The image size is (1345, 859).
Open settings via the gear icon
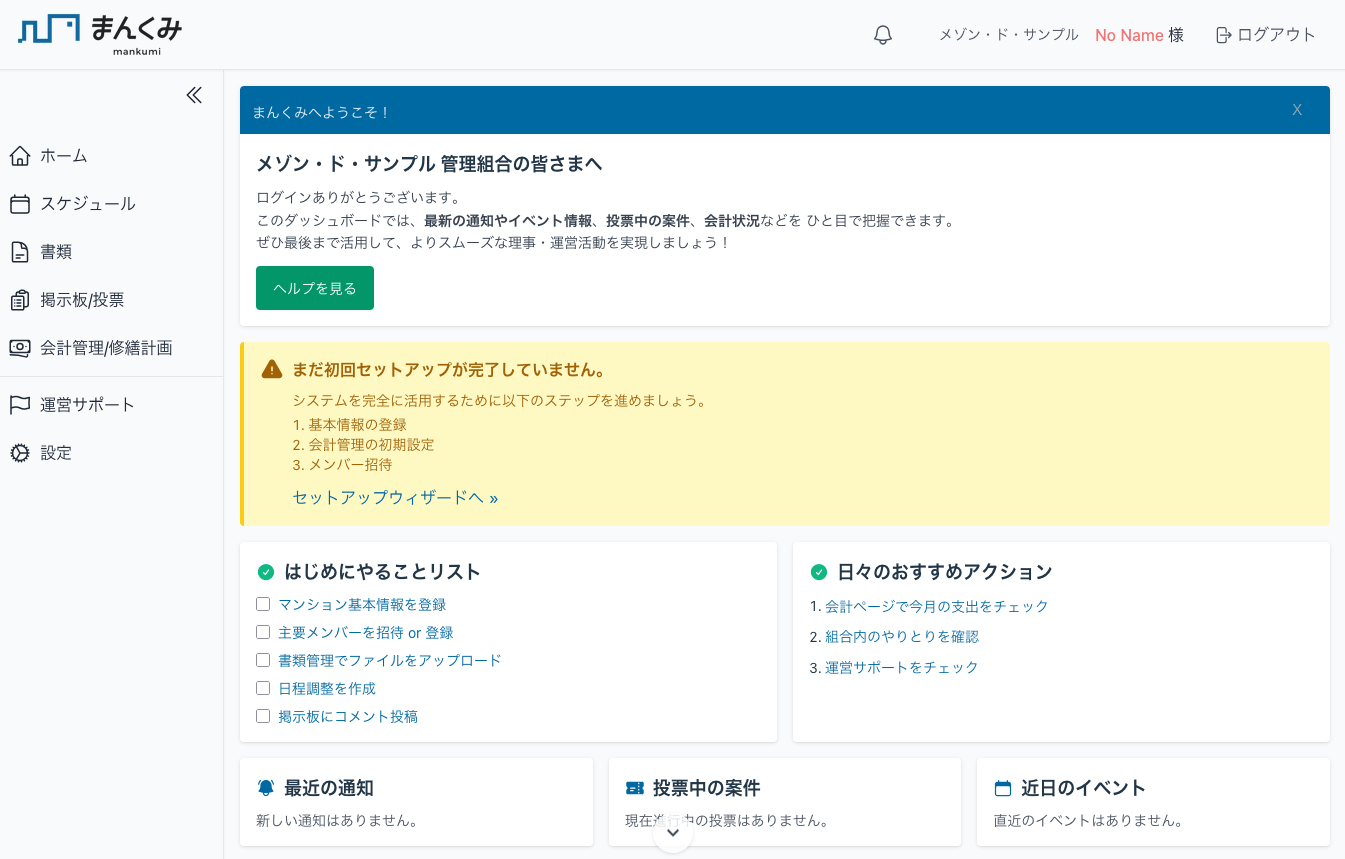pyautogui.click(x=20, y=453)
